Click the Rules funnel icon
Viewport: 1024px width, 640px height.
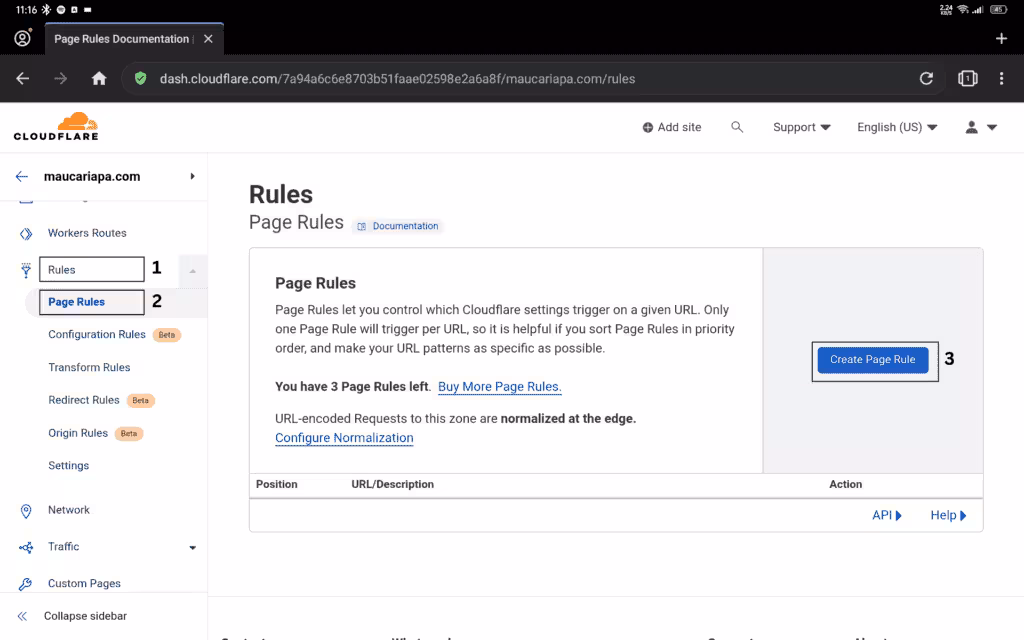pos(26,270)
